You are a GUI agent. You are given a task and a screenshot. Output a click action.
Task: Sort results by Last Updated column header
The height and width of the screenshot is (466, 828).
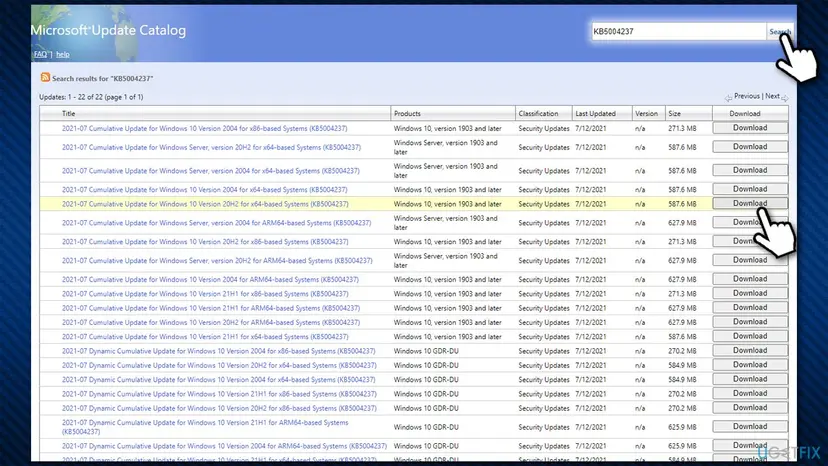coord(595,113)
